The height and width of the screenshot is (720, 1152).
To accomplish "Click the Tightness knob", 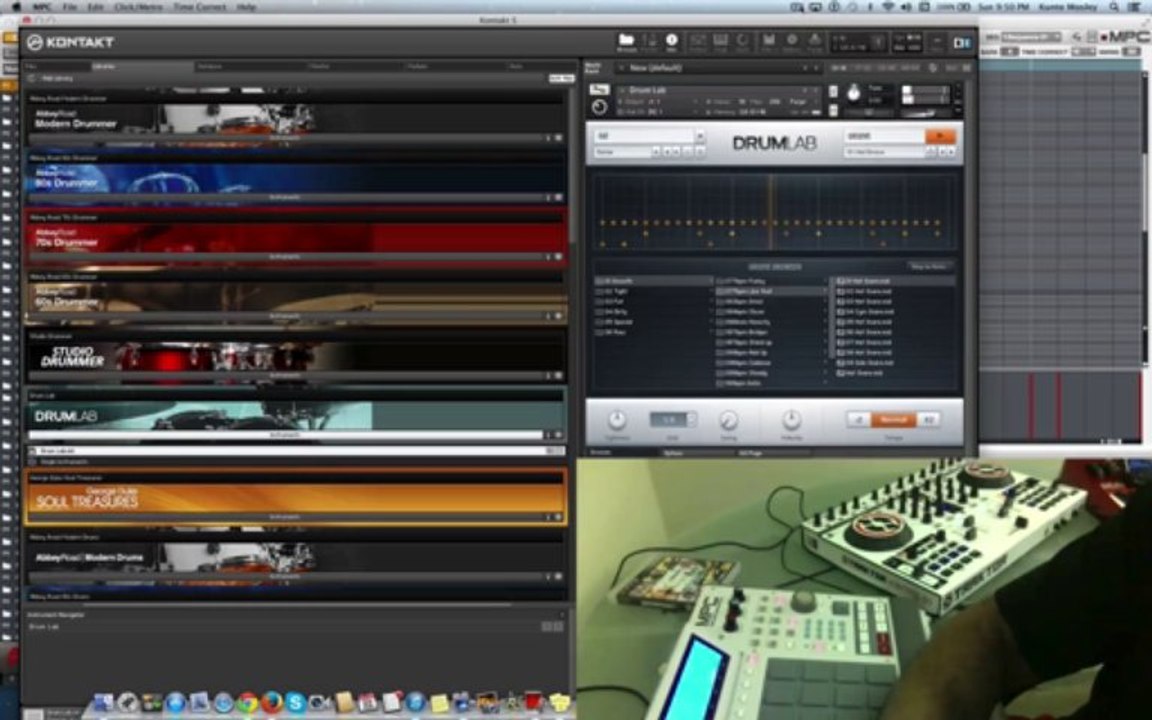I will [x=616, y=420].
